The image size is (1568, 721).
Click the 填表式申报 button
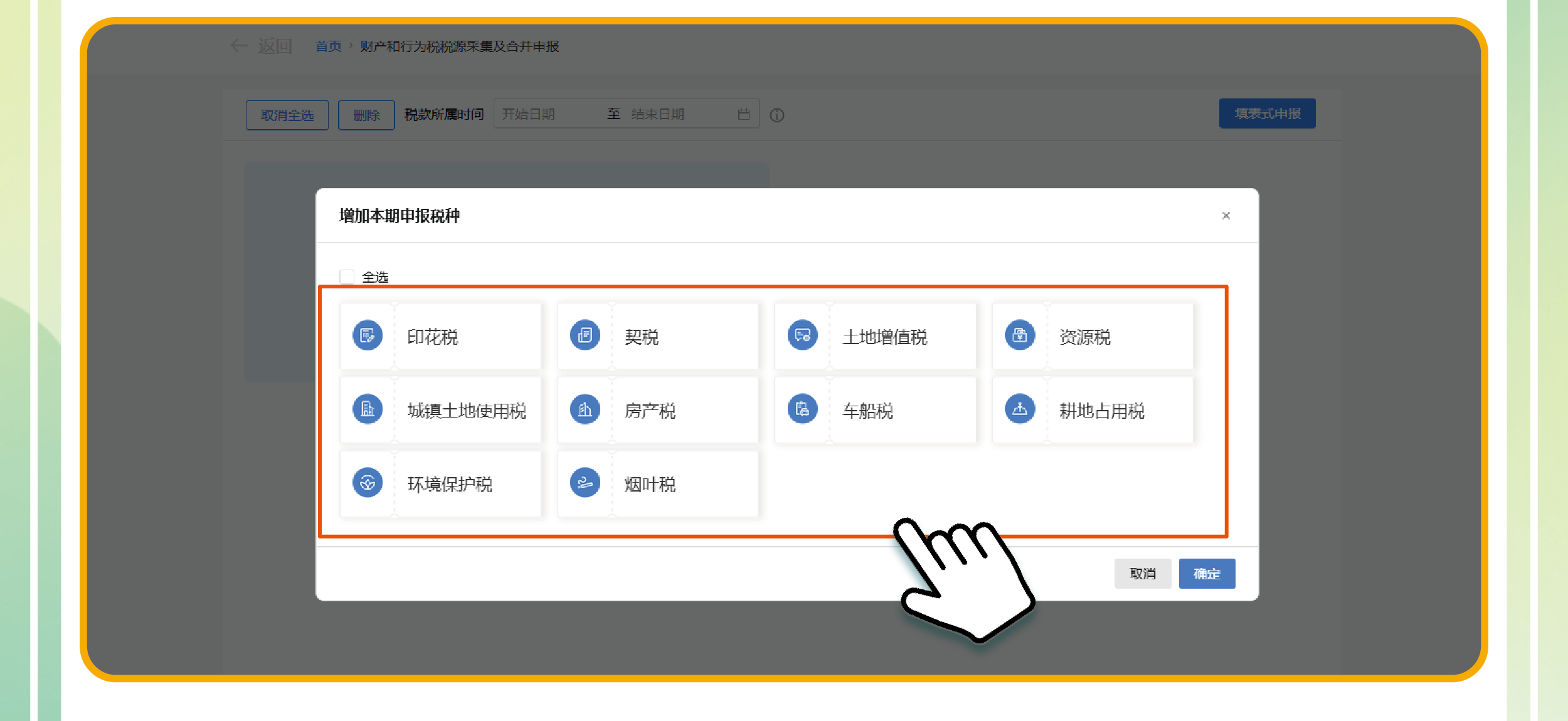pyautogui.click(x=1267, y=113)
